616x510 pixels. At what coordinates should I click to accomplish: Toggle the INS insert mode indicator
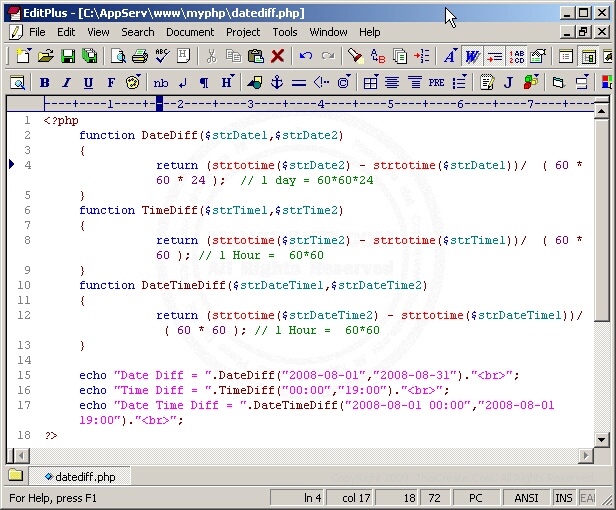[x=564, y=497]
